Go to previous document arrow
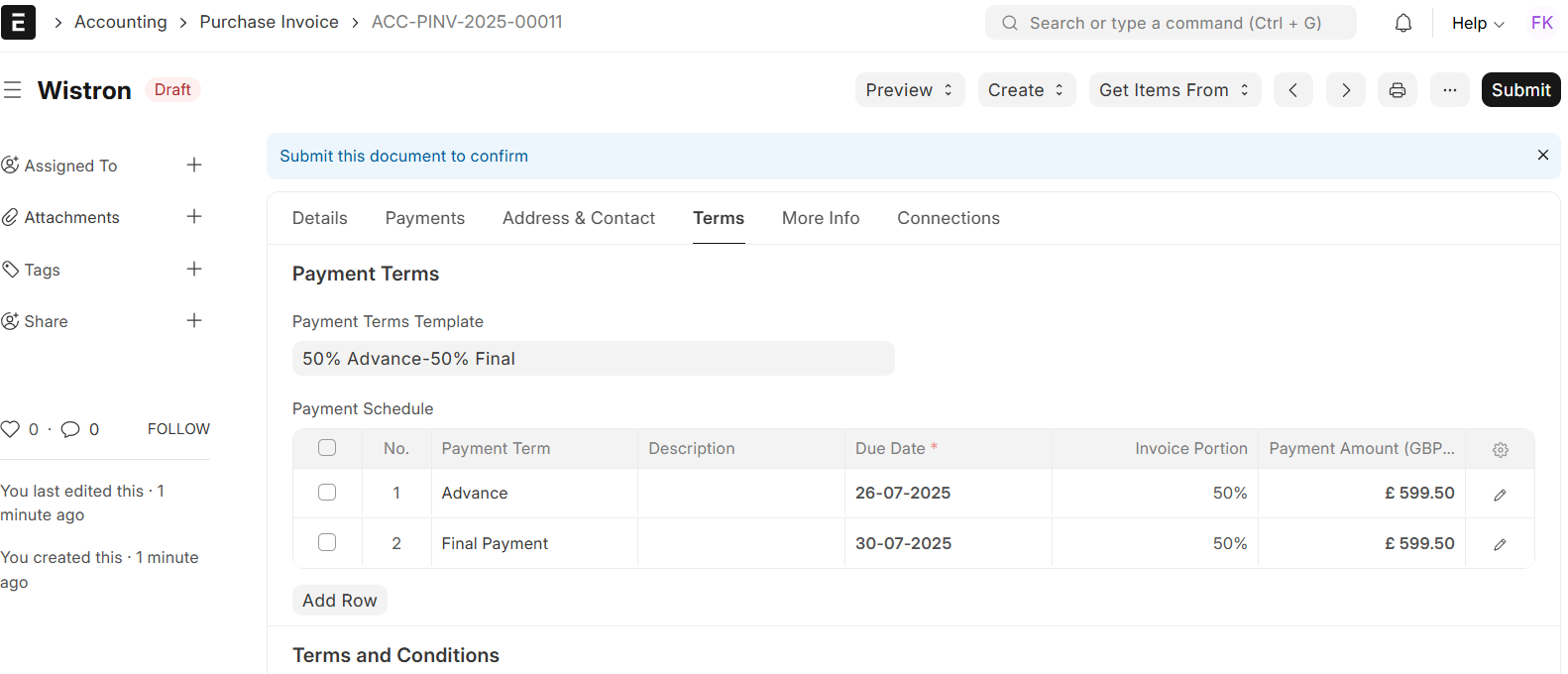The image size is (1568, 674). click(x=1292, y=90)
